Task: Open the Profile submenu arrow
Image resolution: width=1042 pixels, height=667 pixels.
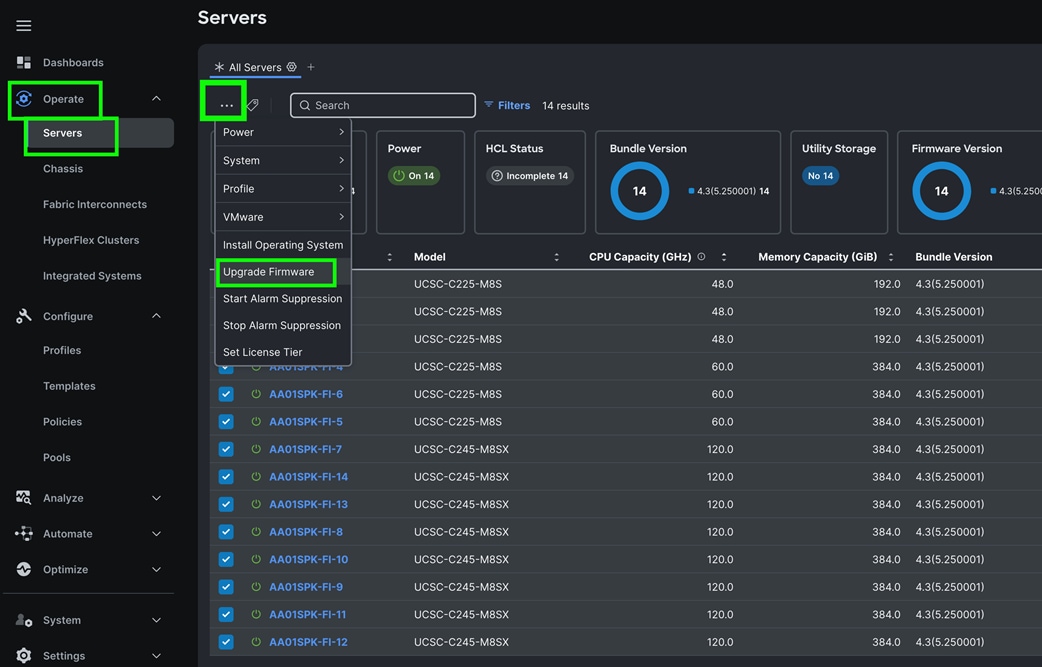Action: [341, 189]
